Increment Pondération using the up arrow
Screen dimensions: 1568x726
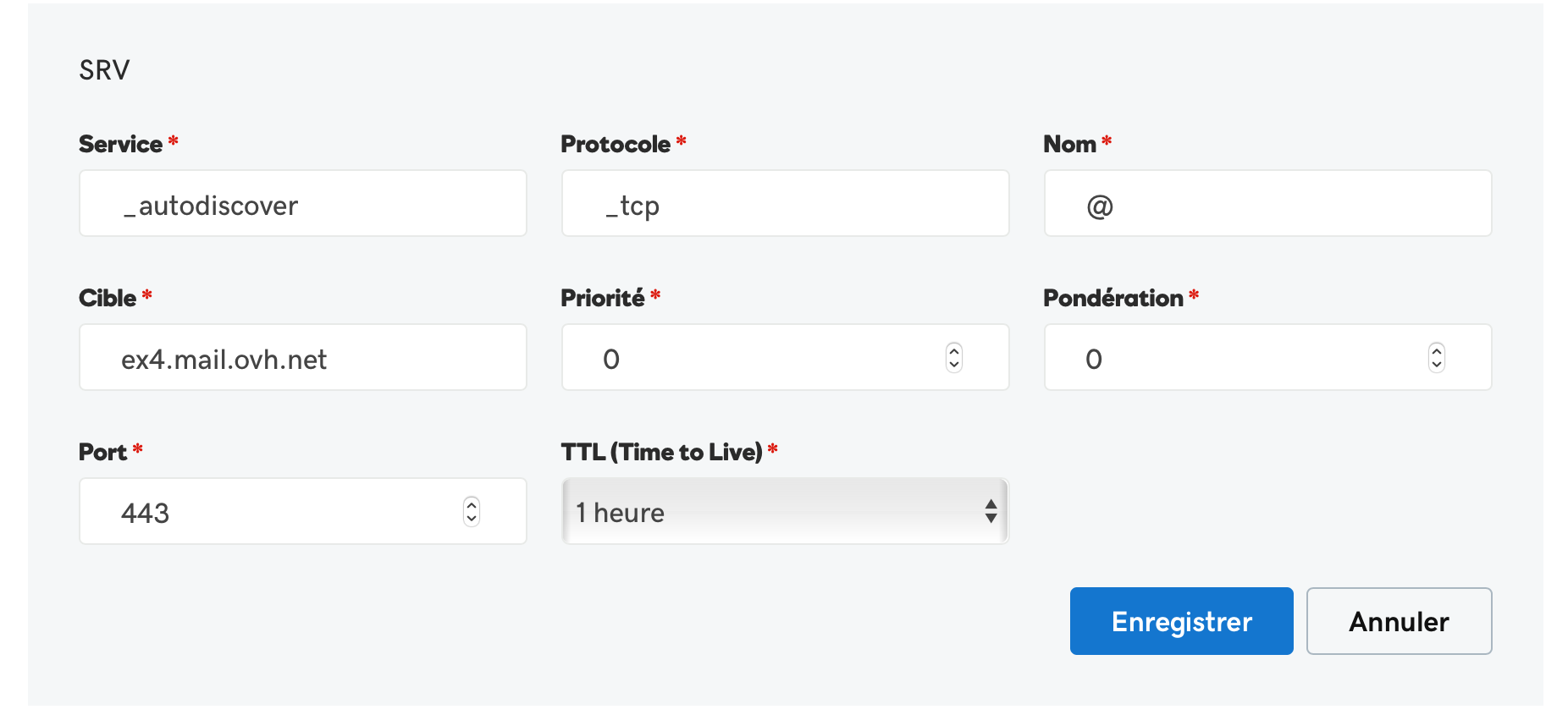(x=1437, y=350)
